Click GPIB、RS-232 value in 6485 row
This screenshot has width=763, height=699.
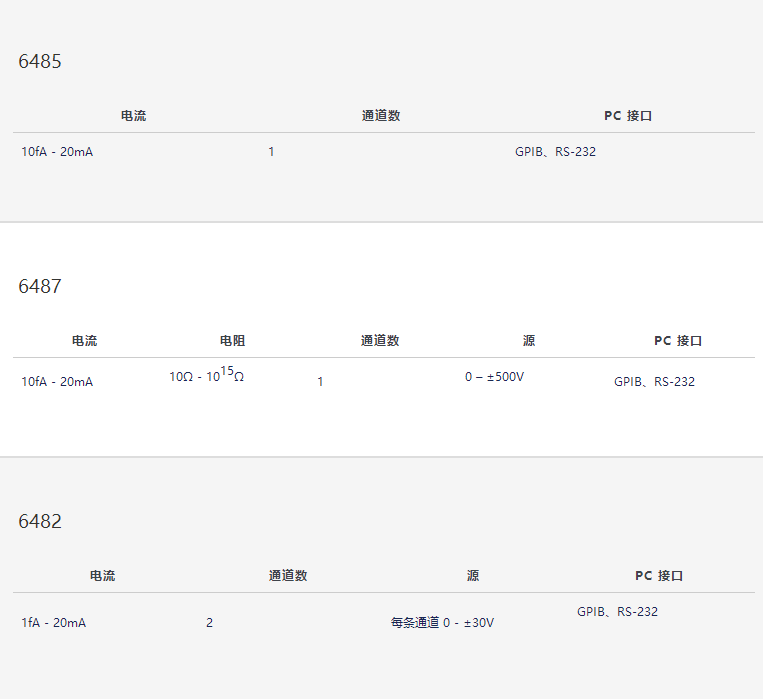(x=555, y=152)
